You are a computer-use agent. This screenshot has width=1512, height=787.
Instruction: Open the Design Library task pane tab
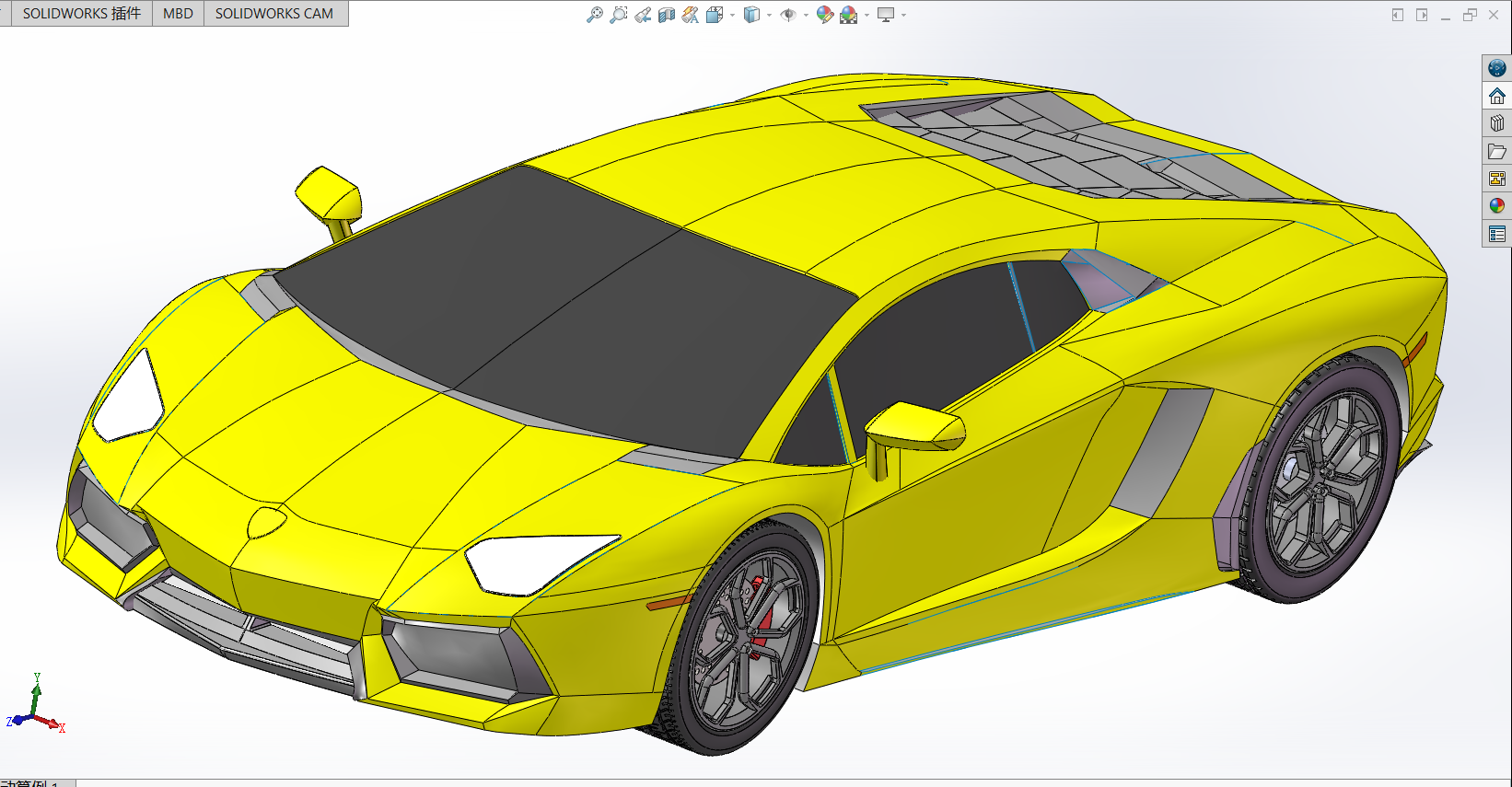point(1497,123)
